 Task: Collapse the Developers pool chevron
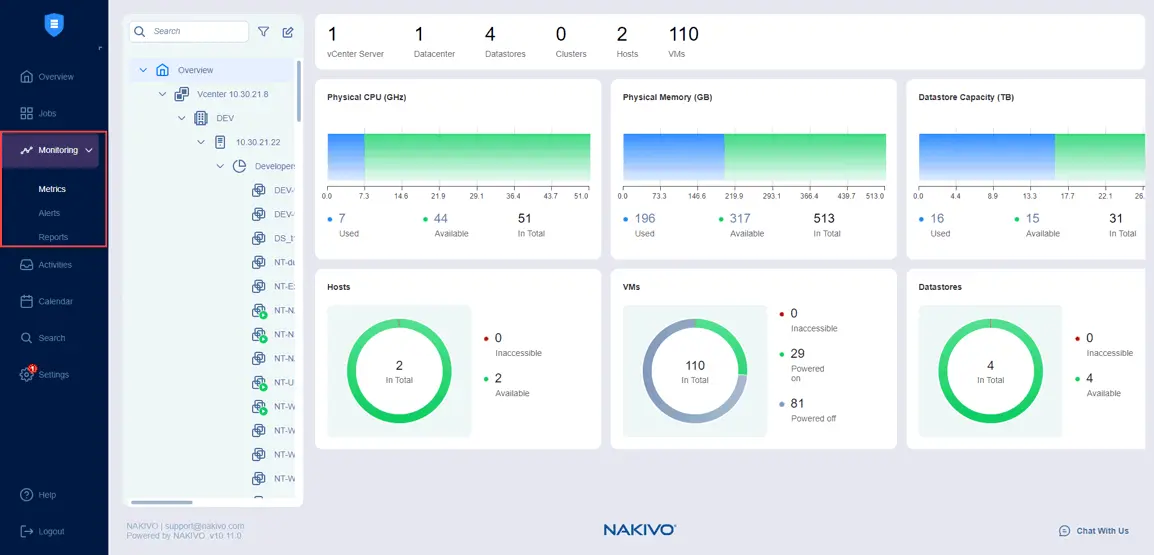pos(220,166)
